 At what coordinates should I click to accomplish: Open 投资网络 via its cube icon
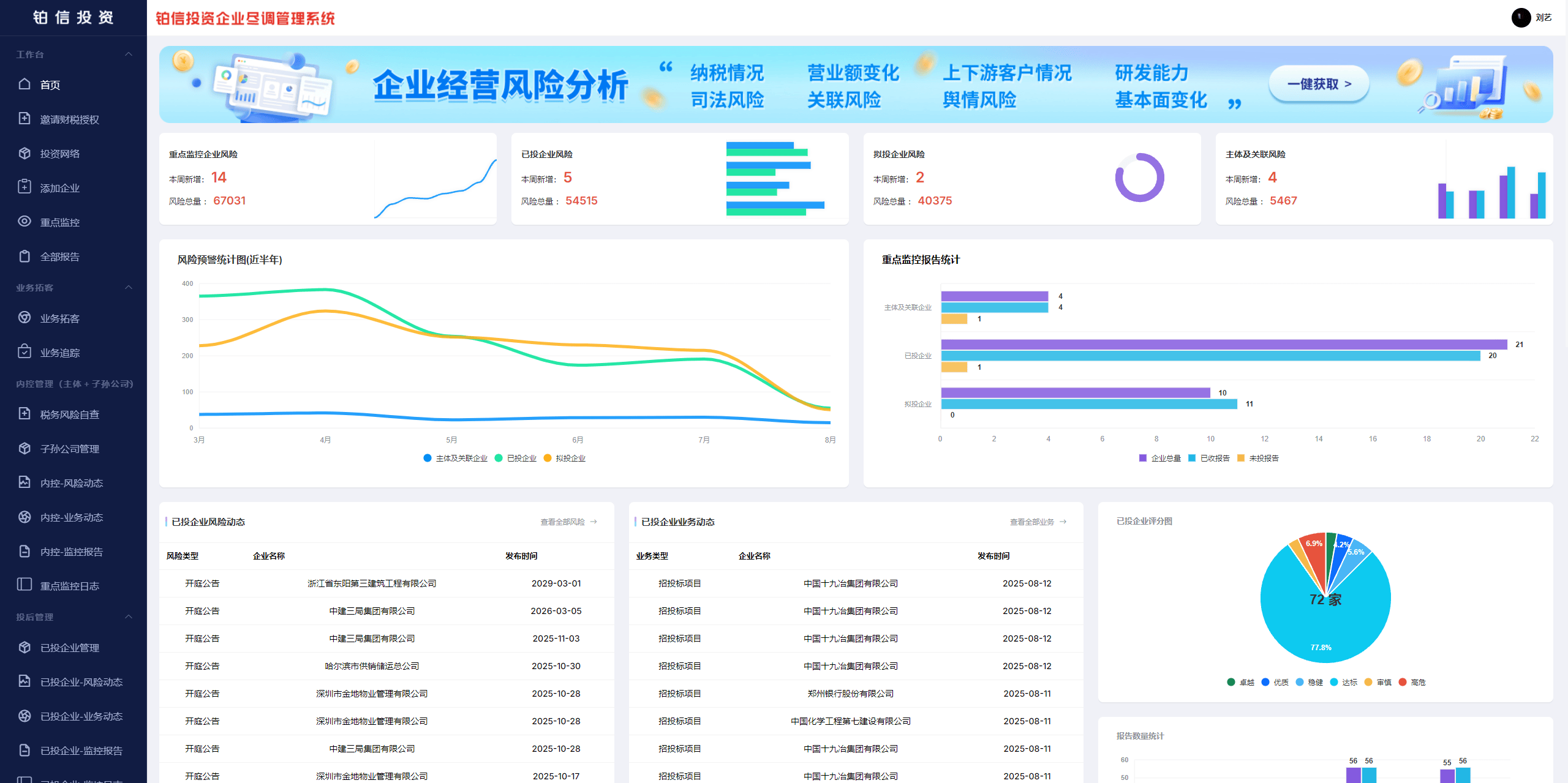point(24,153)
